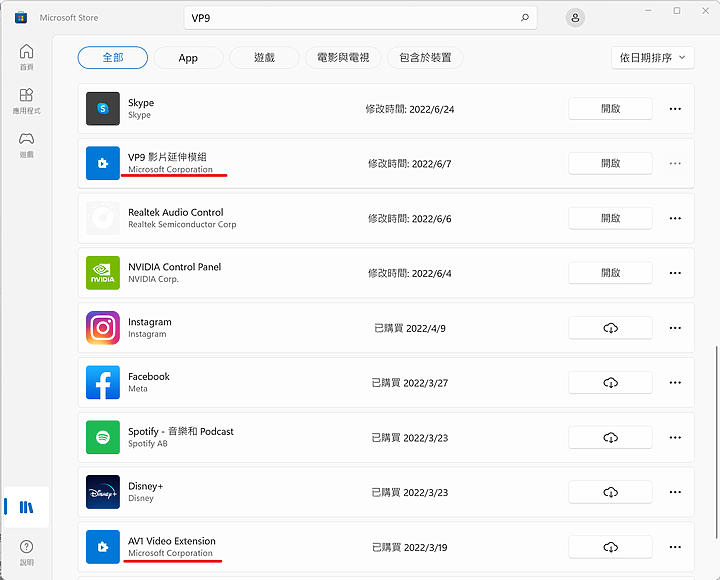
Task: Download Disney+ via cloud icon
Action: click(610, 492)
